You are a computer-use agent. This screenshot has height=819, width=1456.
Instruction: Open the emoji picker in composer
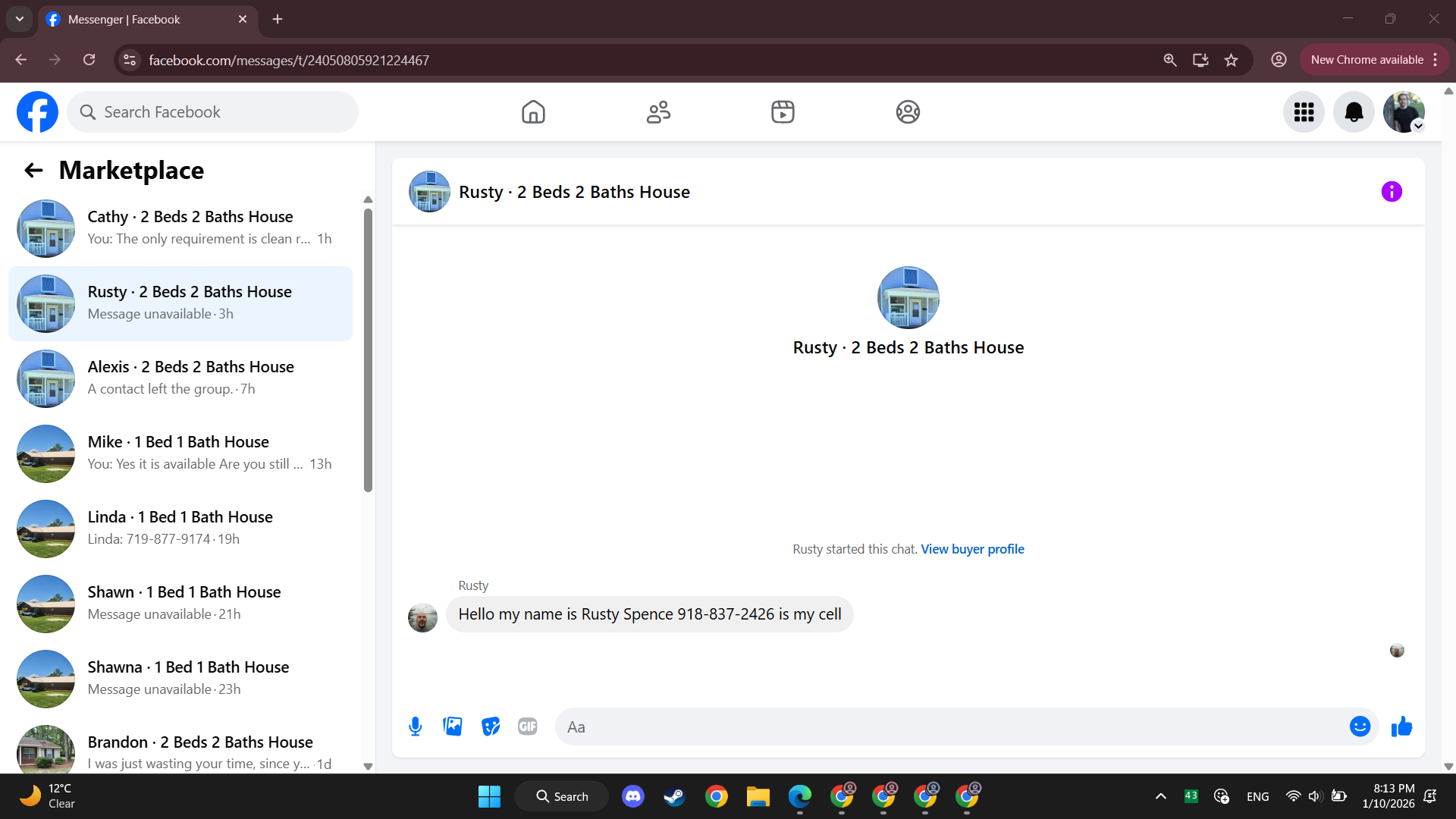pyautogui.click(x=1360, y=726)
